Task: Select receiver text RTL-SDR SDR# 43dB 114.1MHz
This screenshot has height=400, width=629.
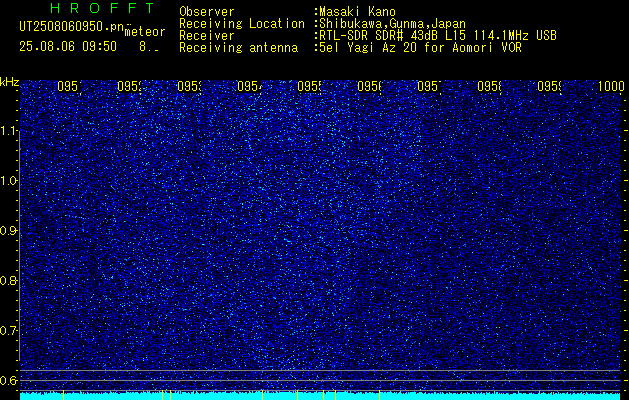Action: tap(438, 36)
